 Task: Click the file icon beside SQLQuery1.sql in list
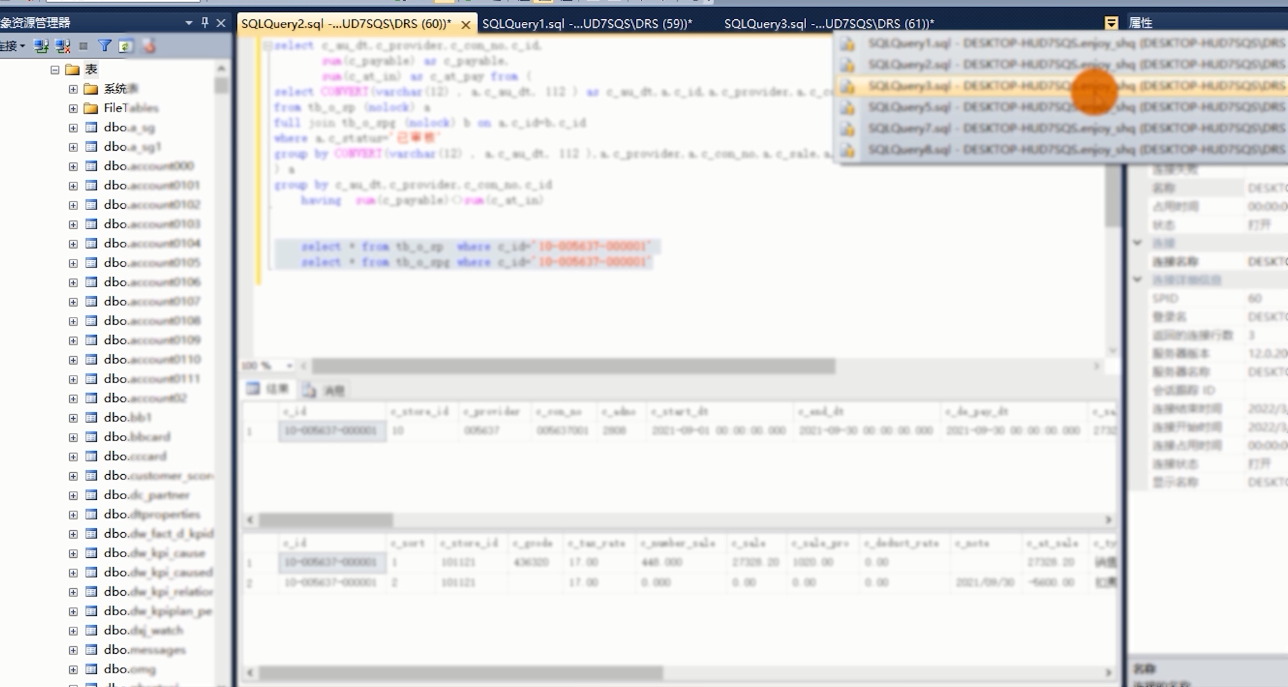848,44
